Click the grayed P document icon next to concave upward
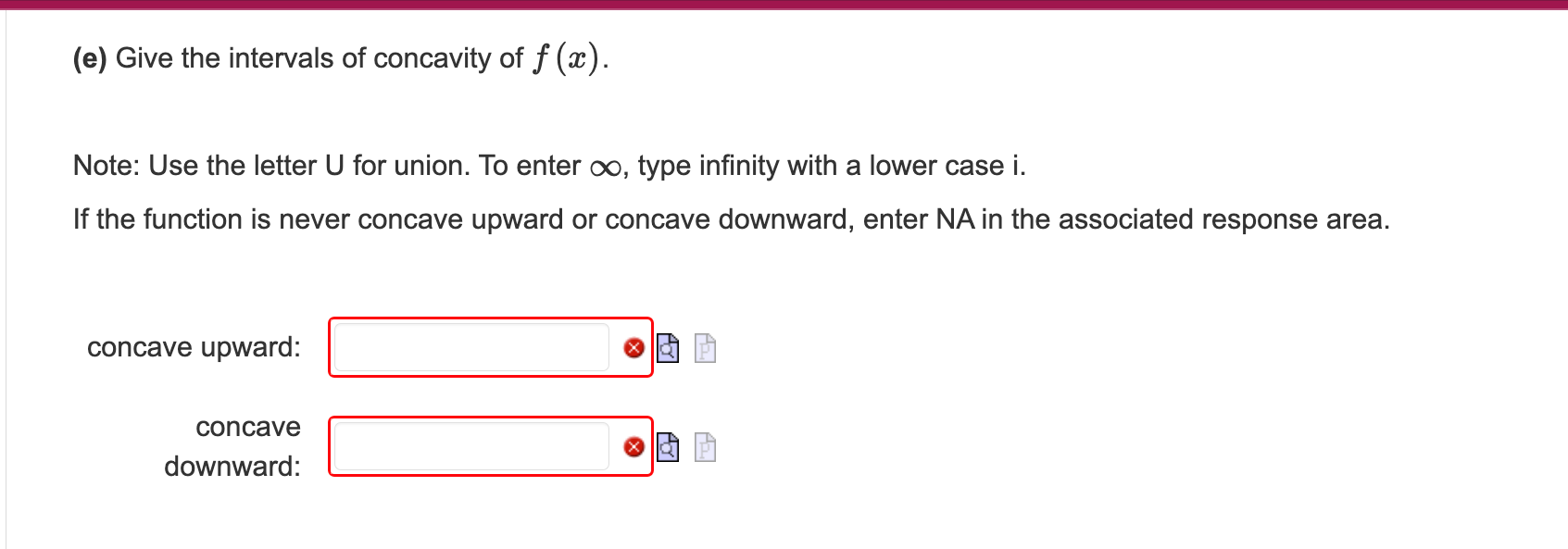Image resolution: width=1568 pixels, height=549 pixels. click(x=705, y=349)
